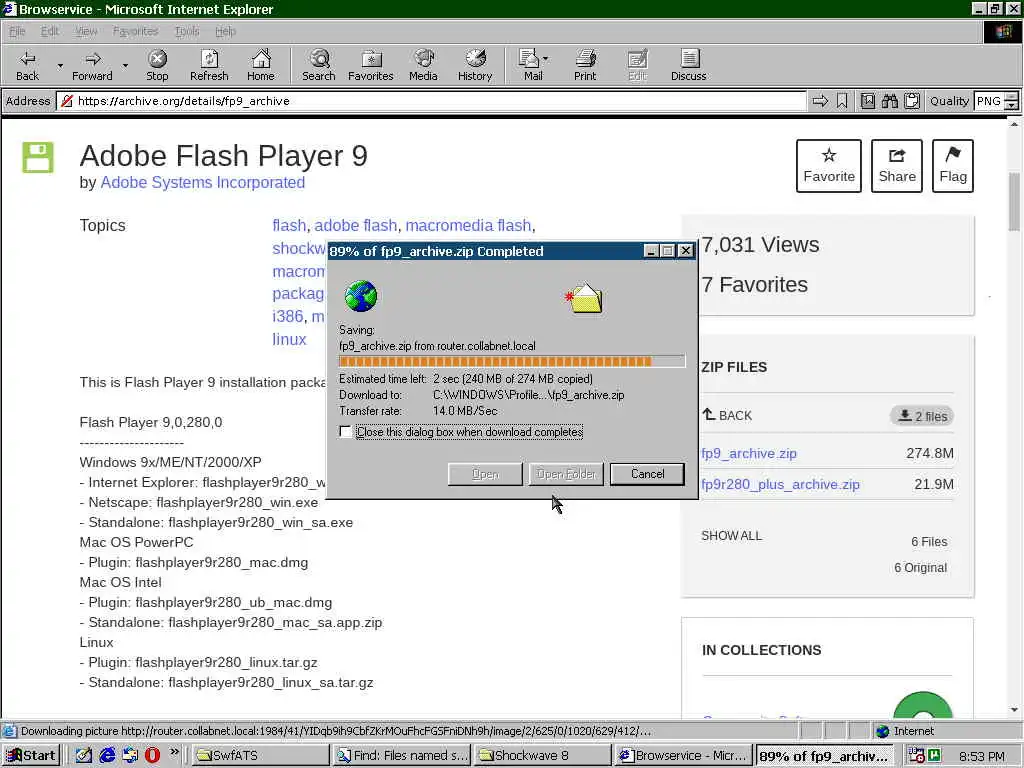Open the Mail button dropdown arrow
The height and width of the screenshot is (768, 1024).
point(546,59)
